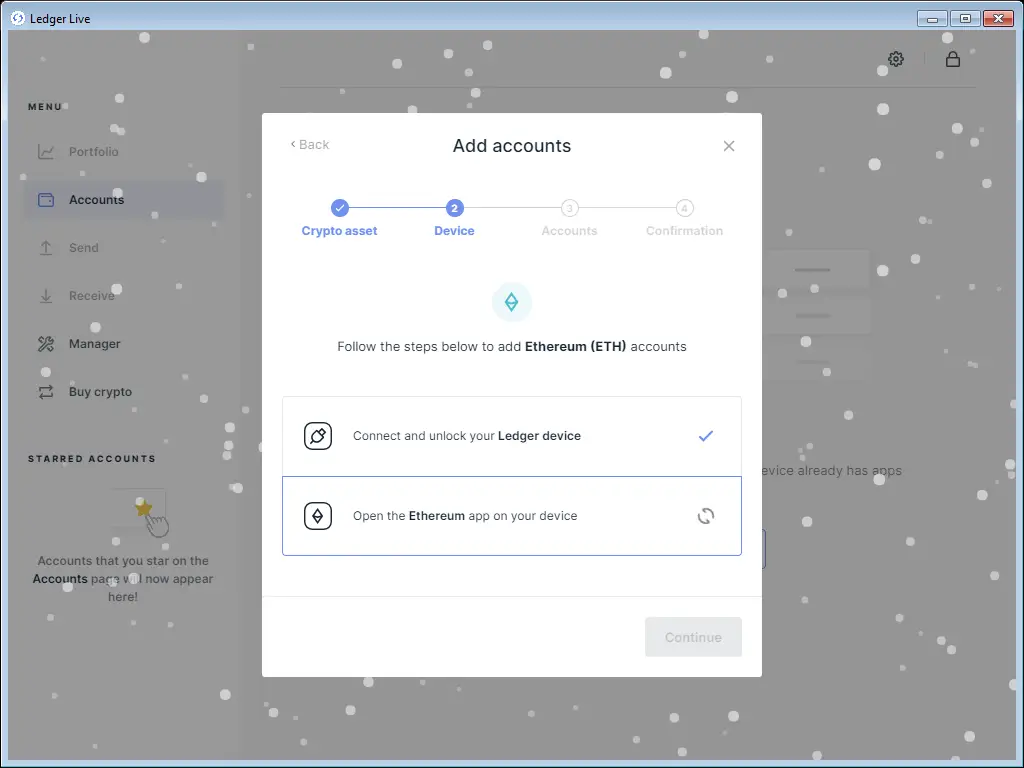
Task: Click the Receive download arrow icon
Action: [46, 296]
